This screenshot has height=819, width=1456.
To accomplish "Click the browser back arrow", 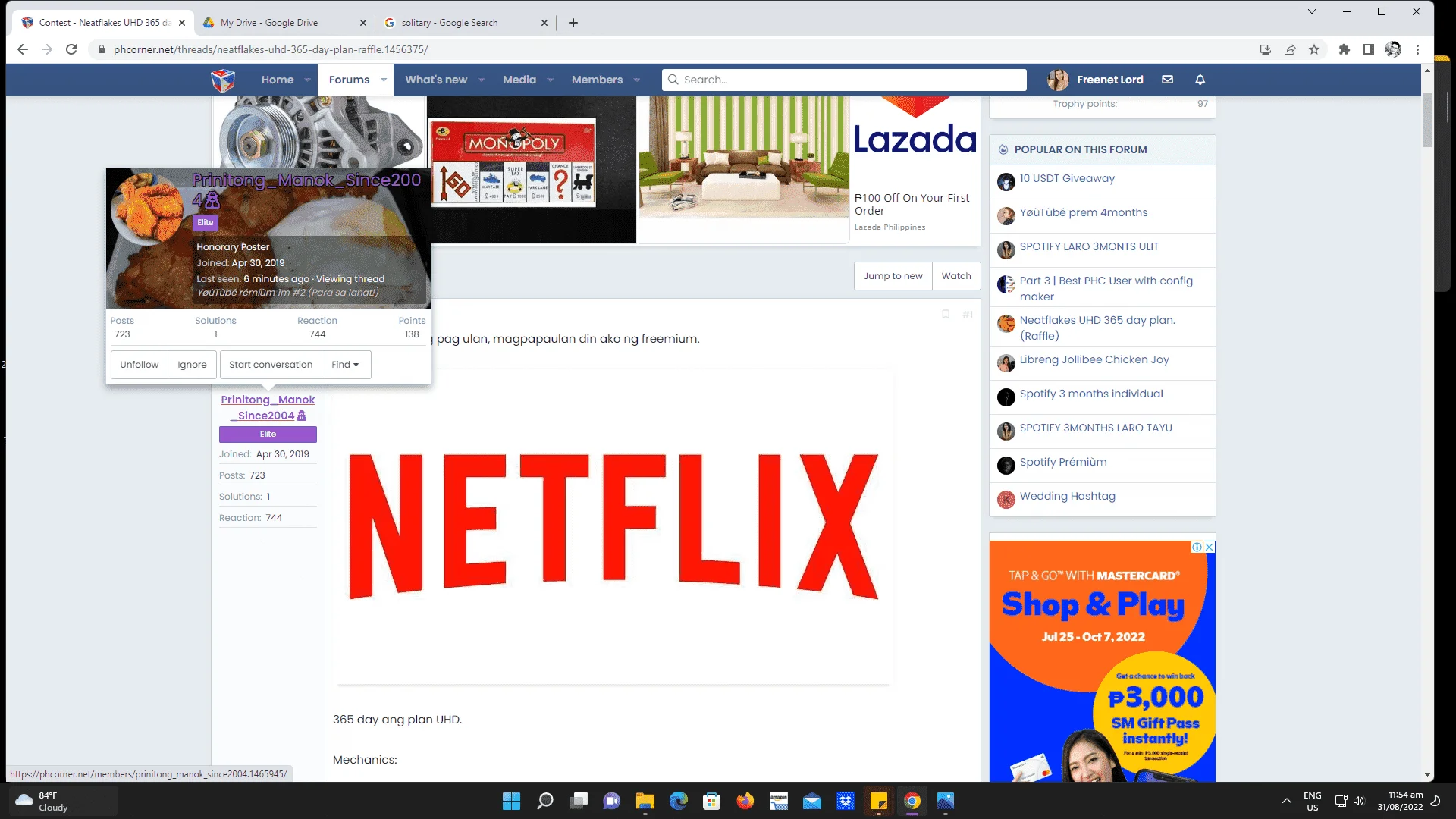I will click(x=23, y=49).
